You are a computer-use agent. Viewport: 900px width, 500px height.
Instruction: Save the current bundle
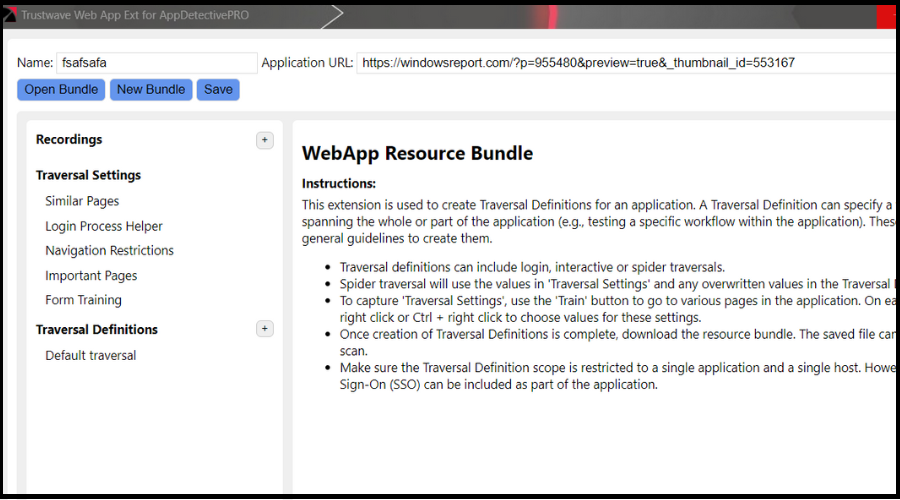pyautogui.click(x=218, y=90)
